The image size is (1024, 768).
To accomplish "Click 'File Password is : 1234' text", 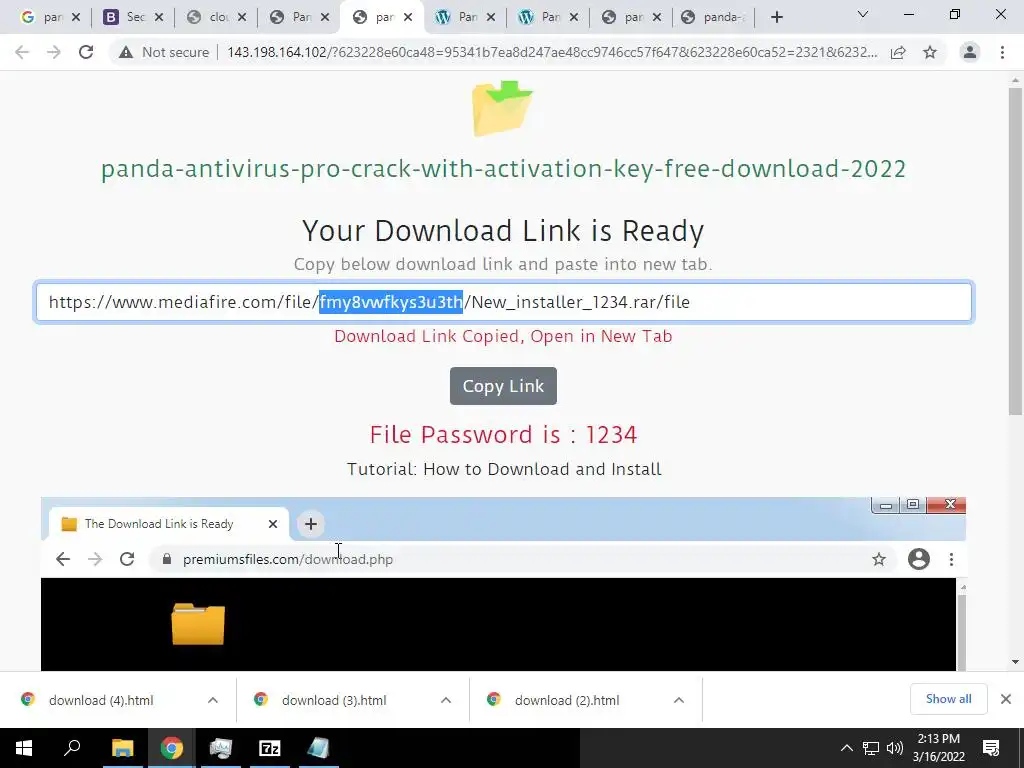I will [503, 435].
